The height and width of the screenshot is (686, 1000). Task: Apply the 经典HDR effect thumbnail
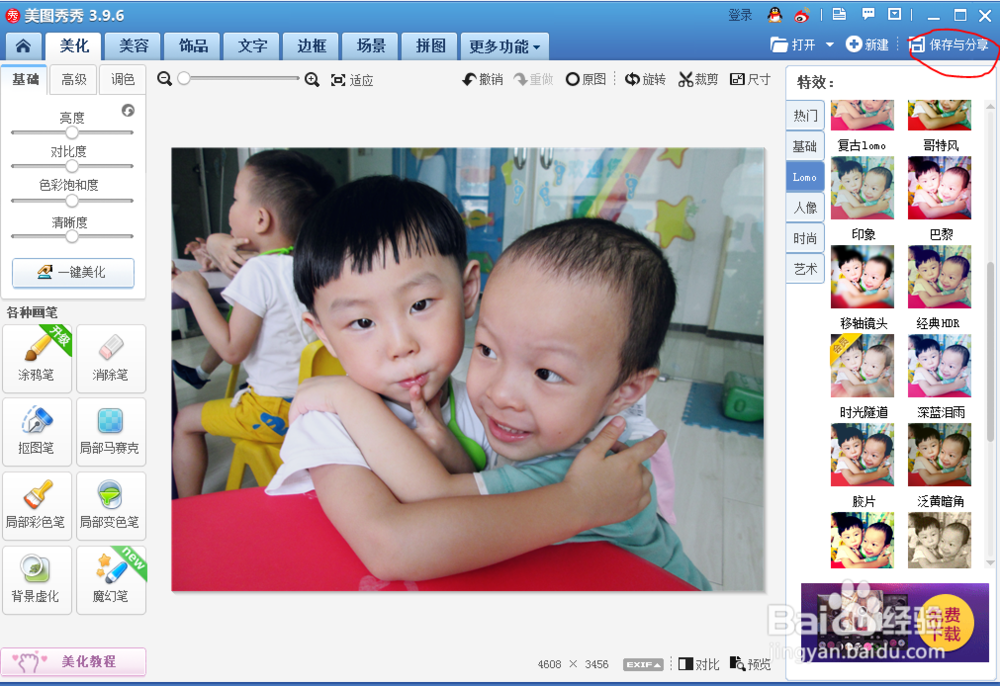click(939, 277)
